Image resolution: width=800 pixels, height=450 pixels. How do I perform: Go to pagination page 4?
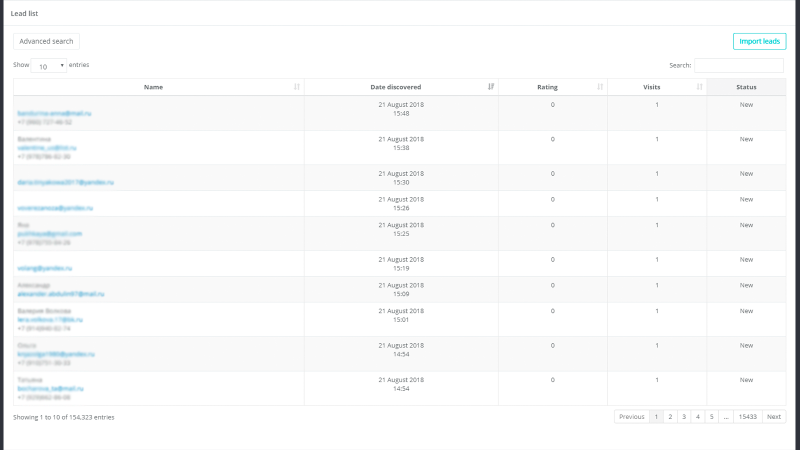coord(697,417)
